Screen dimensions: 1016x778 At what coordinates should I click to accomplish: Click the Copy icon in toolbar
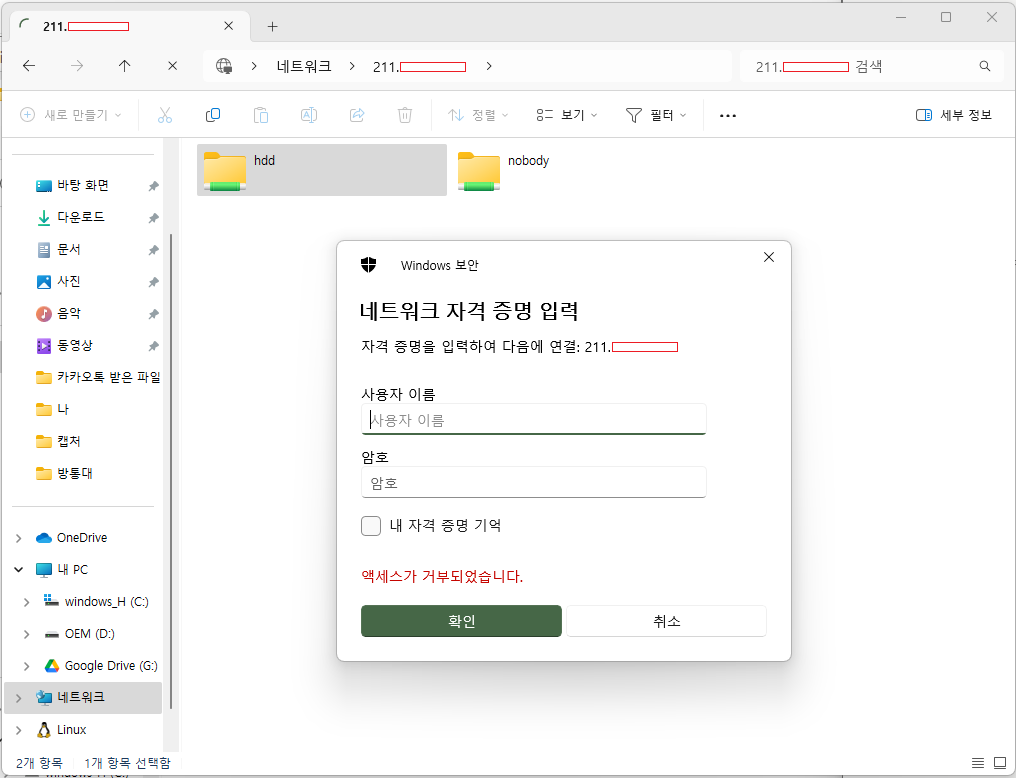click(213, 115)
